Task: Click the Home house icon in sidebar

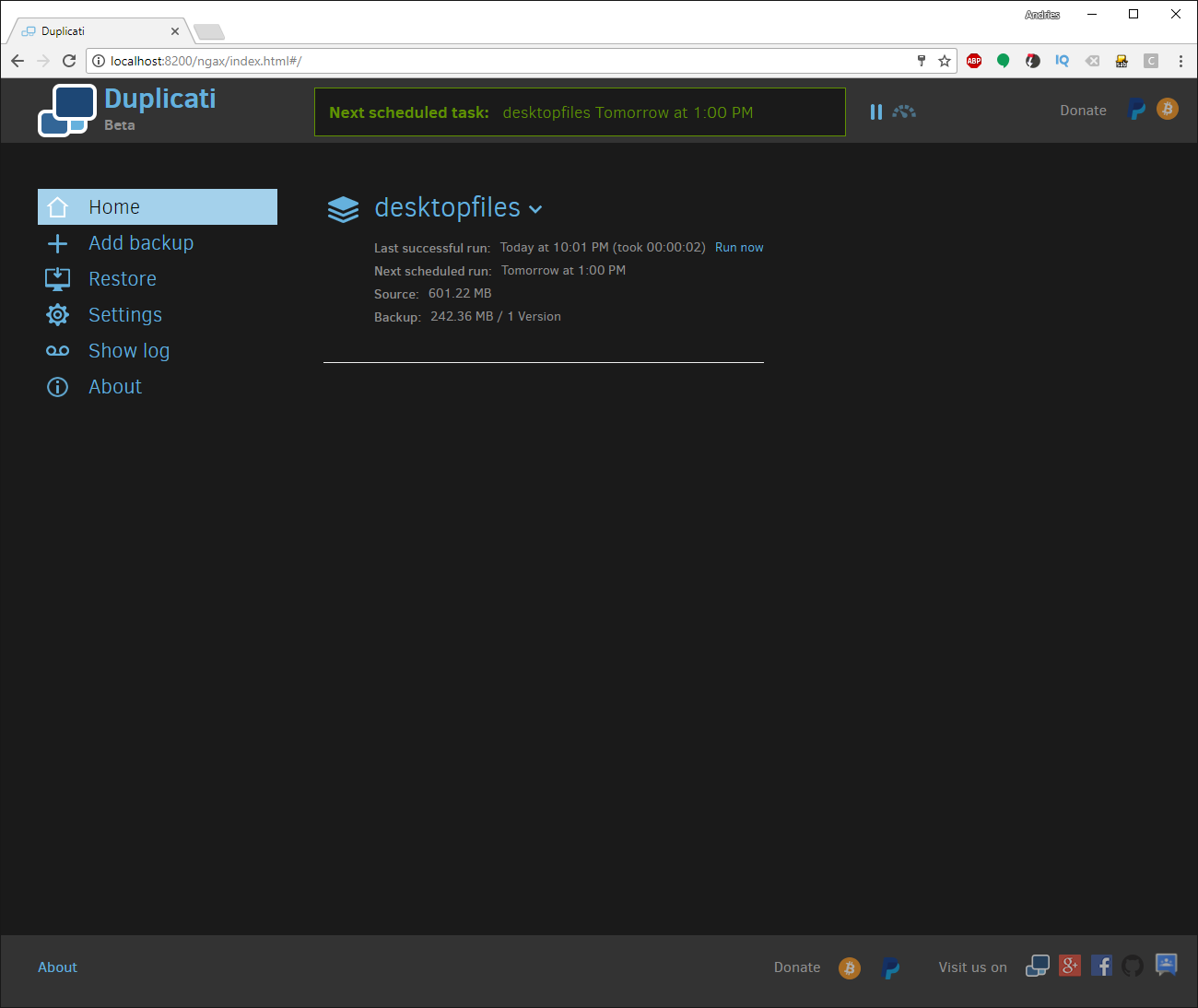Action: (58, 207)
